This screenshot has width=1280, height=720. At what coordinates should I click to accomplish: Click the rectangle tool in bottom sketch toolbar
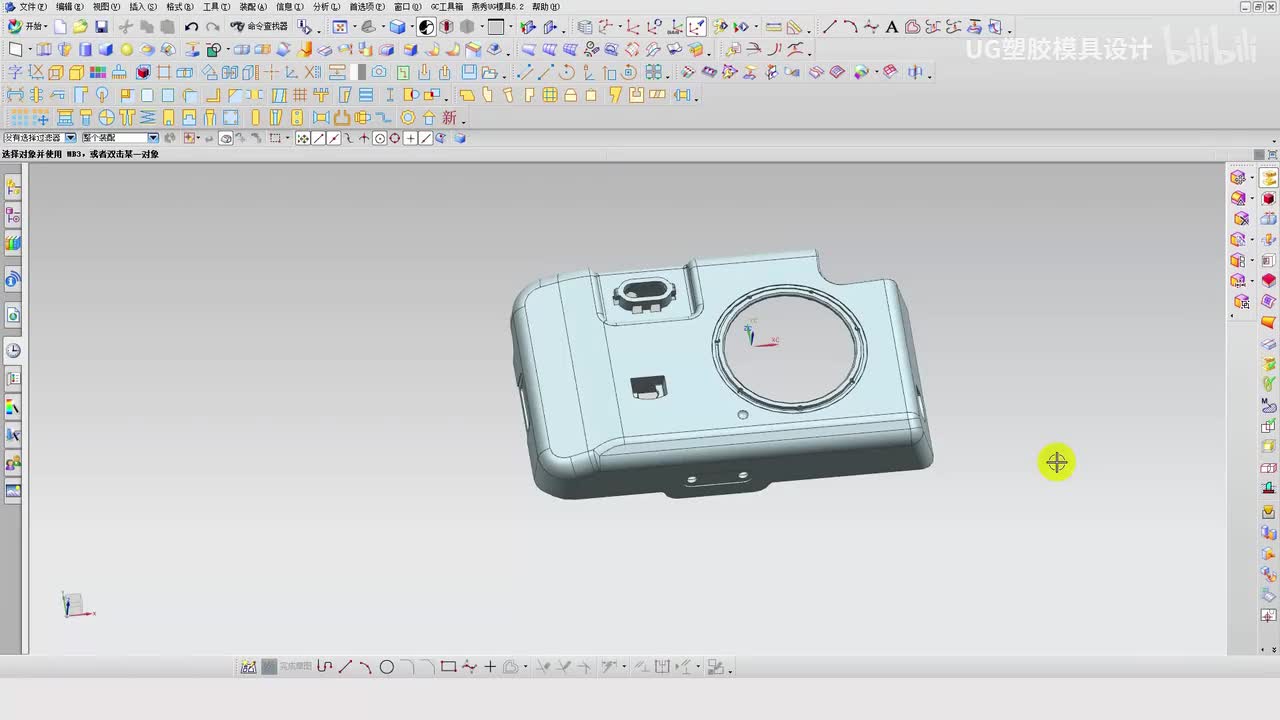click(x=448, y=667)
